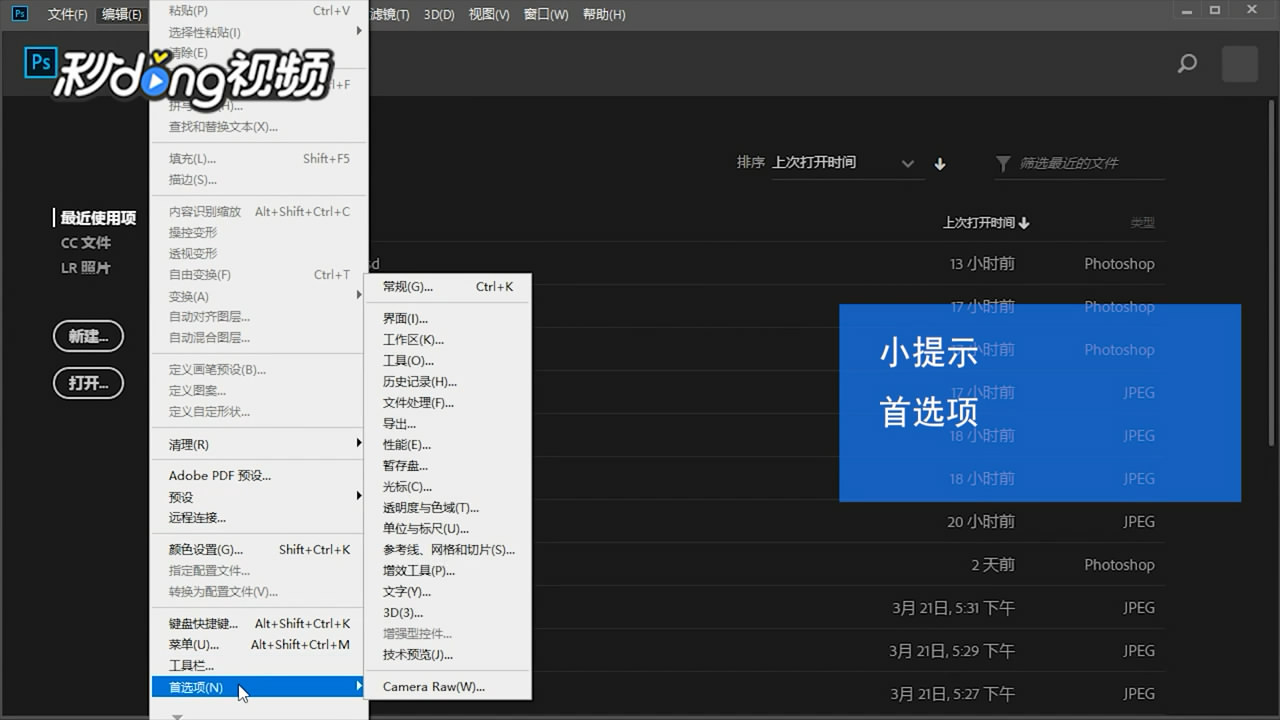
Task: Expand the 选择性粘贴(I) submenu
Action: 259,32
